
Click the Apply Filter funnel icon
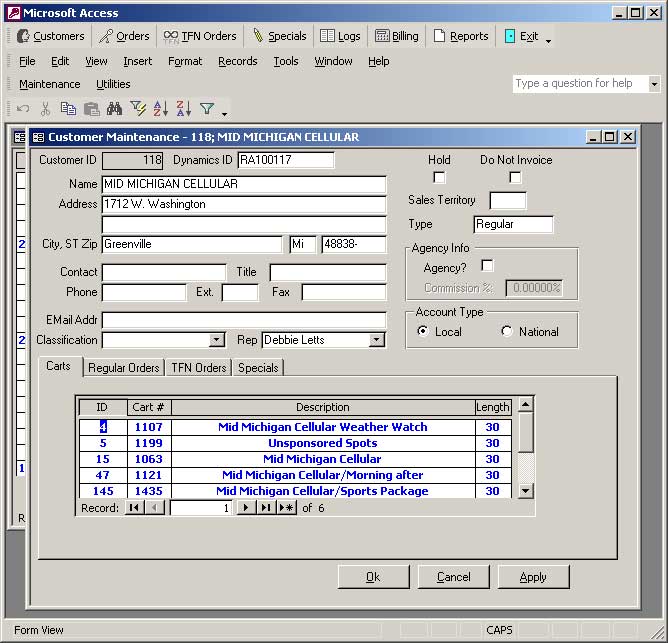207,109
